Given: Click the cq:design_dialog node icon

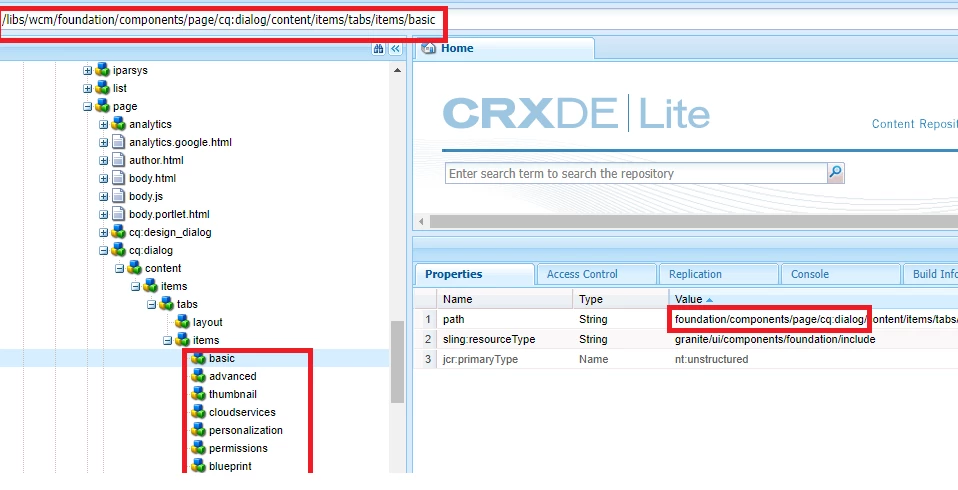Looking at the screenshot, I should (118, 232).
